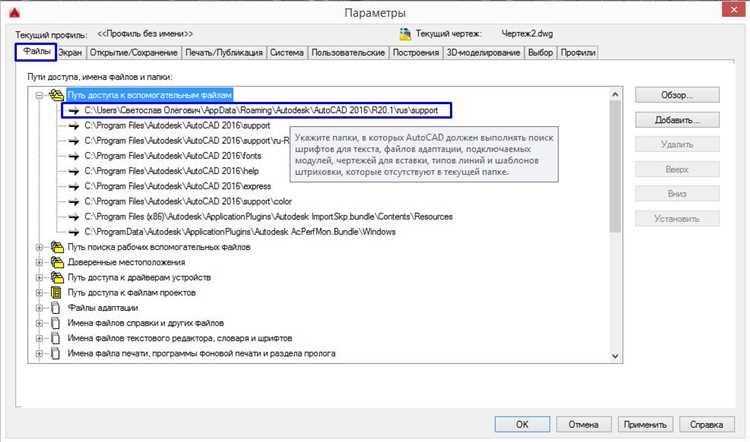Viewport: 750px width, 442px height.
Task: Select path ending in ImportSkp.bundle\Contents\Resources
Action: click(268, 217)
